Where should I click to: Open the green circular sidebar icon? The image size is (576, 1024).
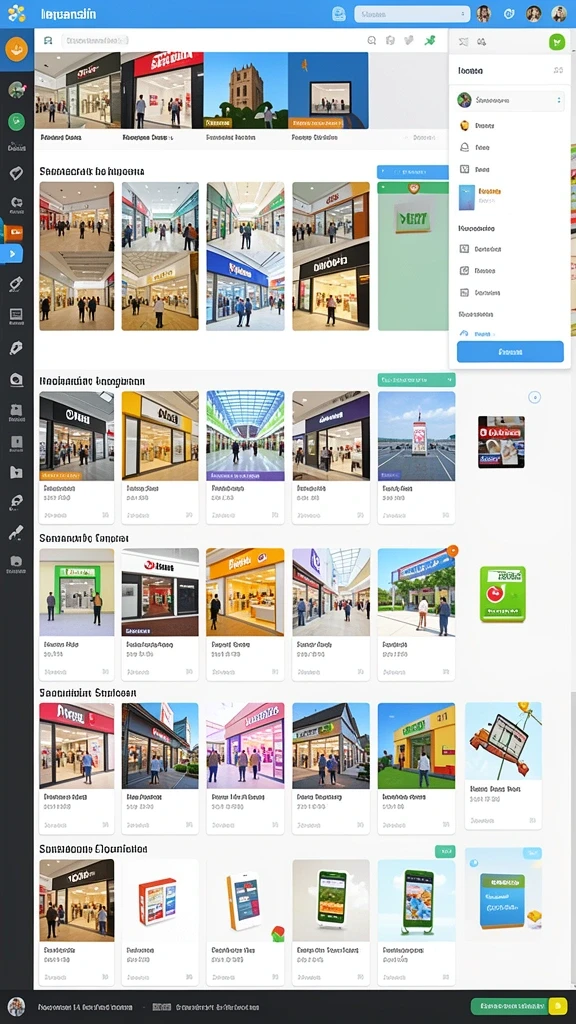point(16,121)
